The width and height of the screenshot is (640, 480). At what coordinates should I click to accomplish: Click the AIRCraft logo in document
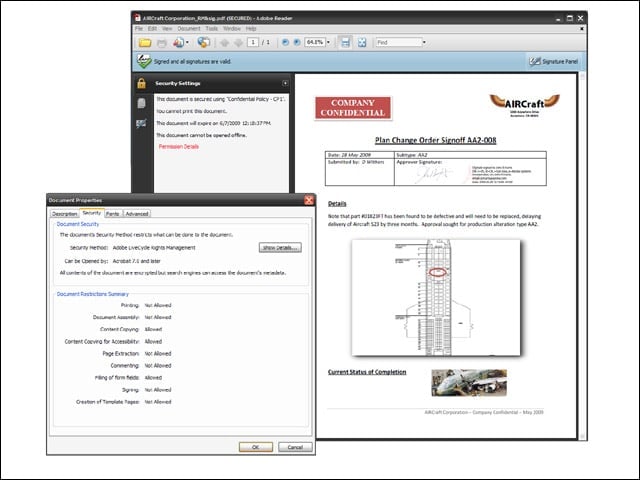(x=524, y=105)
